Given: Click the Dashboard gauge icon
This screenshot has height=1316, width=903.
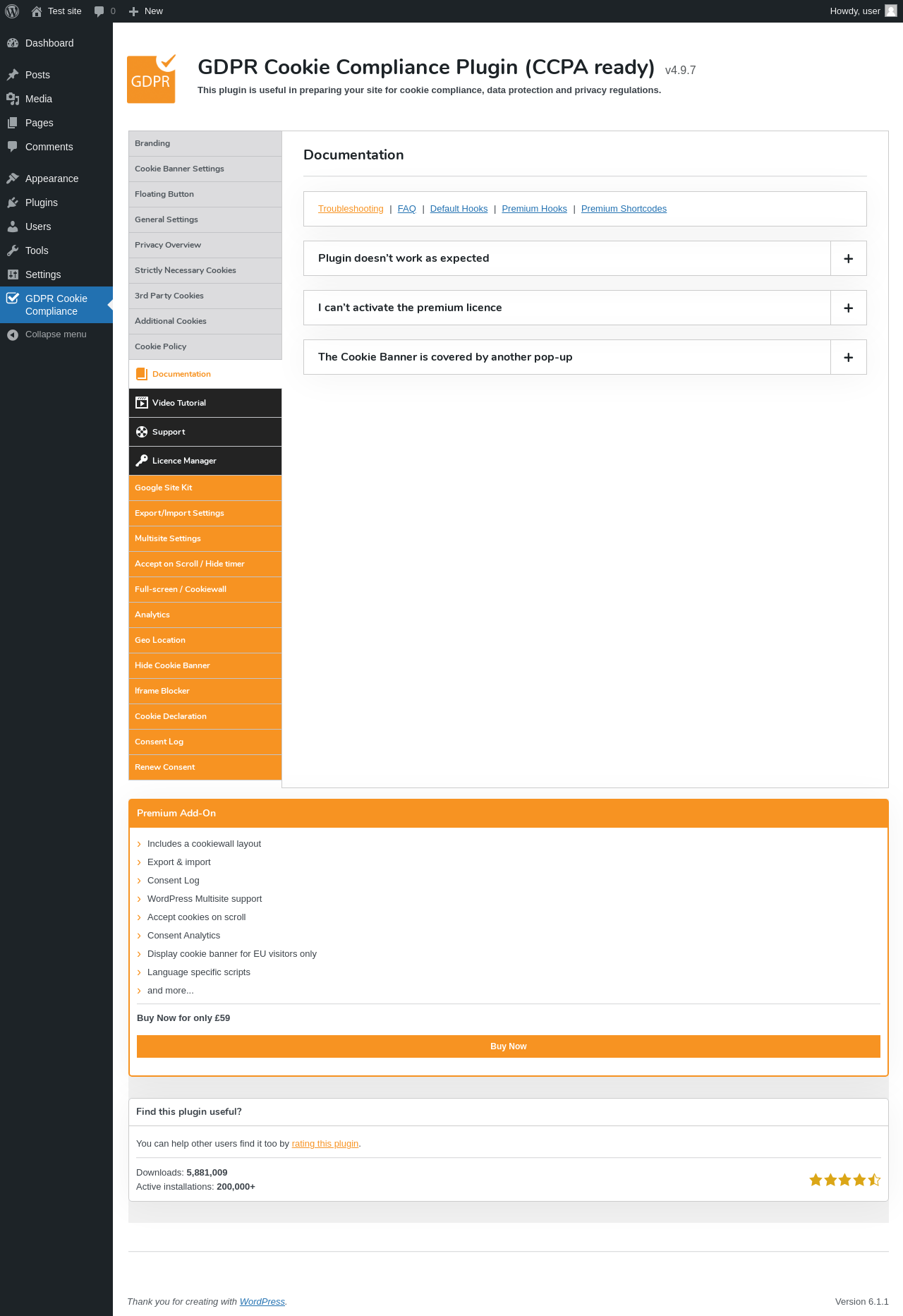Looking at the screenshot, I should pos(13,43).
